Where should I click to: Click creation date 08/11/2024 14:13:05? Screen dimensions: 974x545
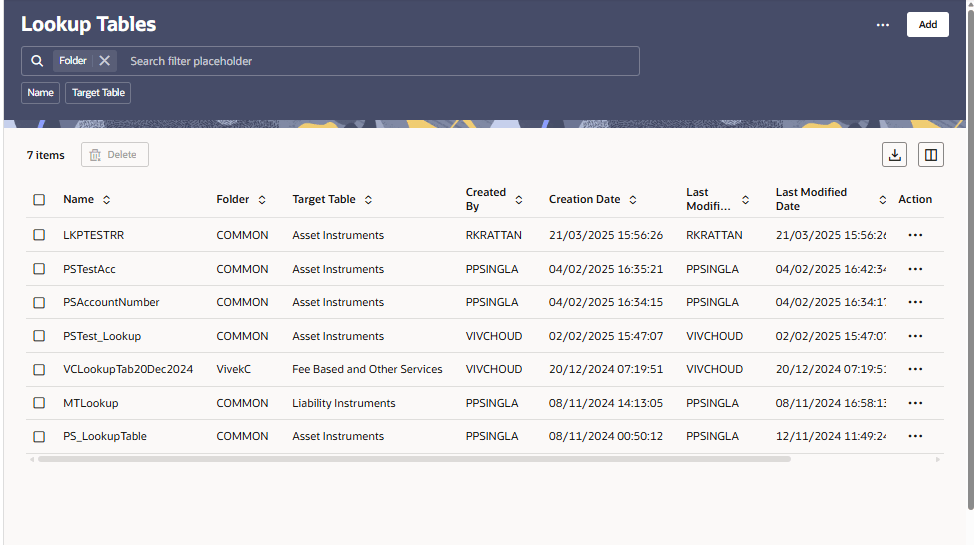(606, 403)
